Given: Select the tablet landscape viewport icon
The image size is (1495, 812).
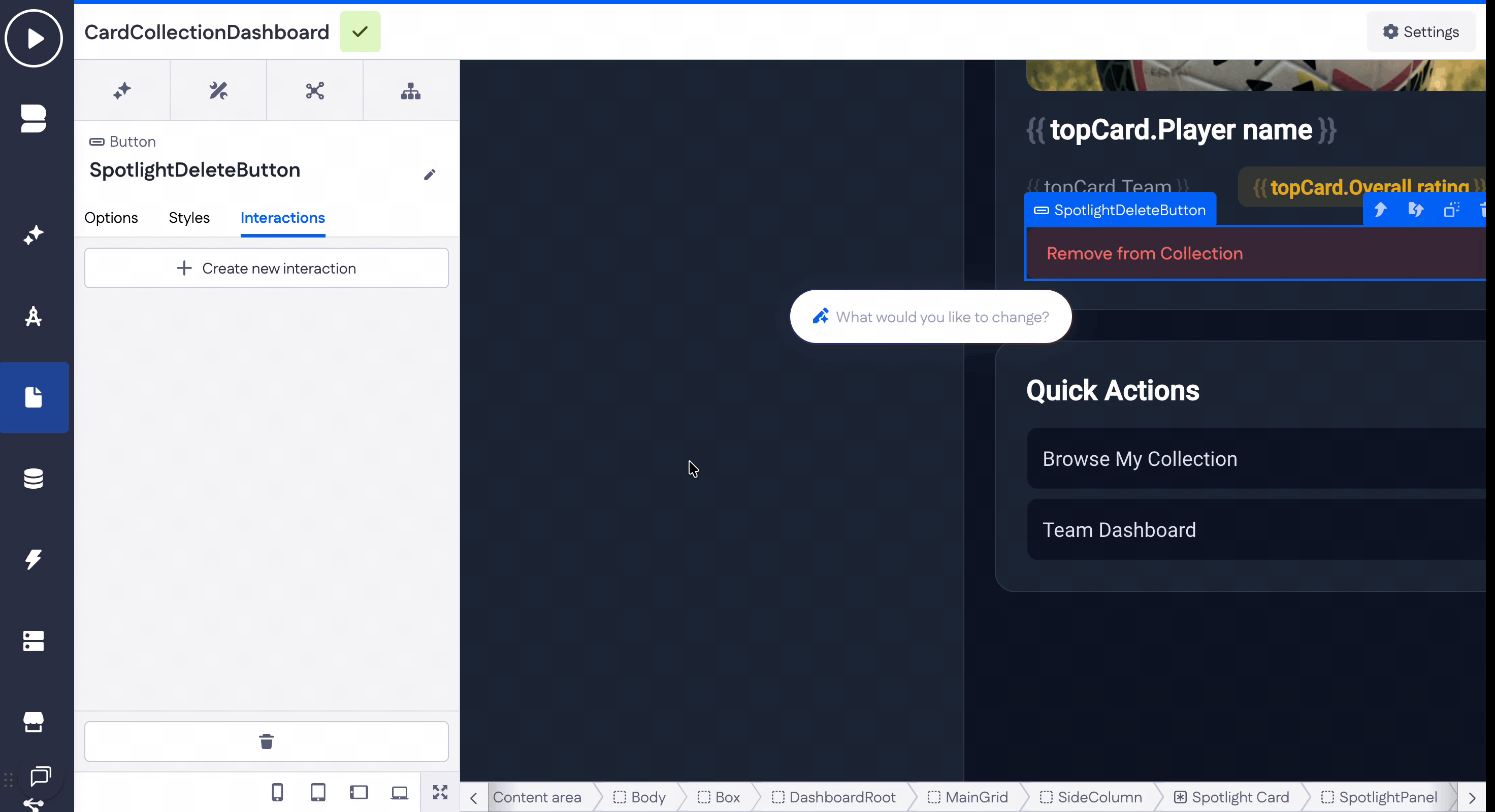Looking at the screenshot, I should point(359,792).
